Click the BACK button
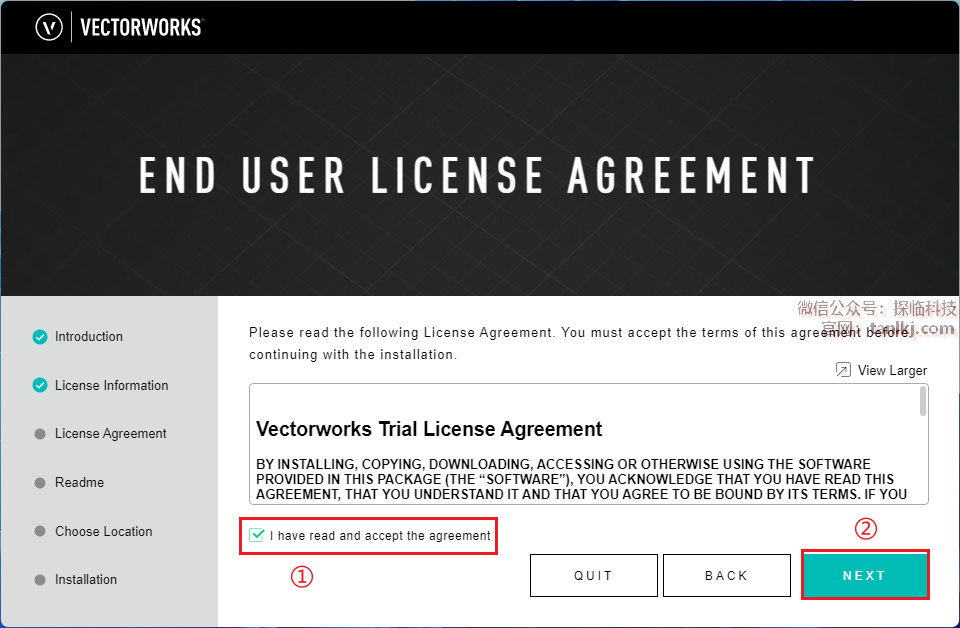Viewport: 960px width, 628px height. [727, 575]
